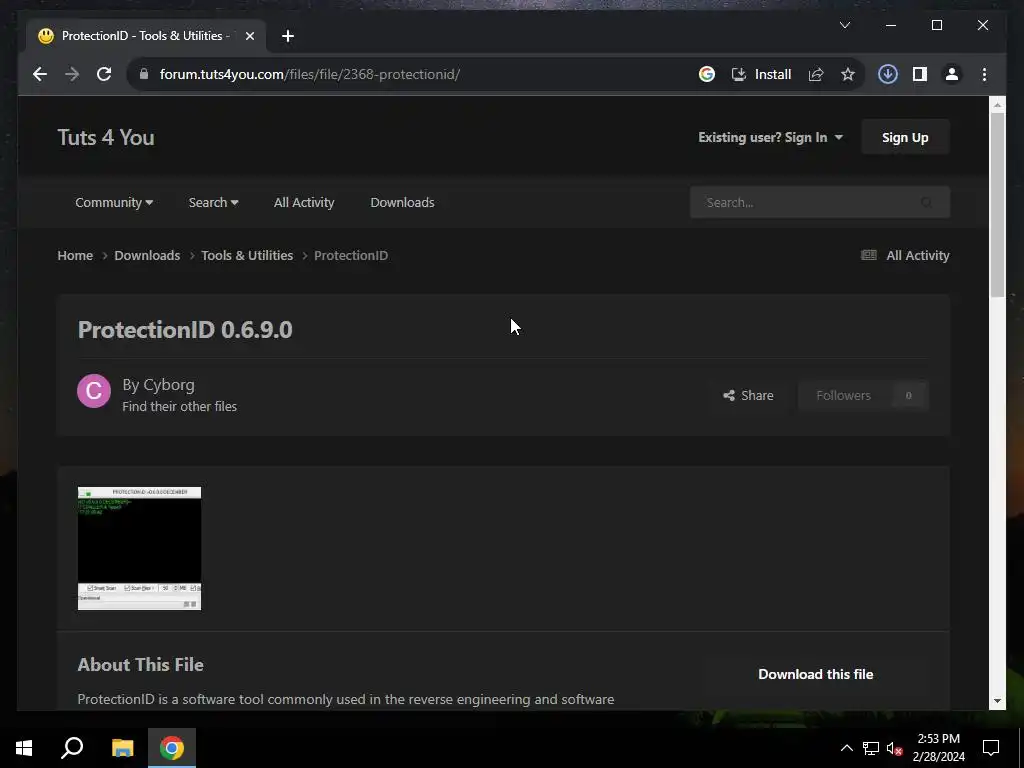Image resolution: width=1024 pixels, height=768 pixels.
Task: Click the network tray icon
Action: click(871, 748)
